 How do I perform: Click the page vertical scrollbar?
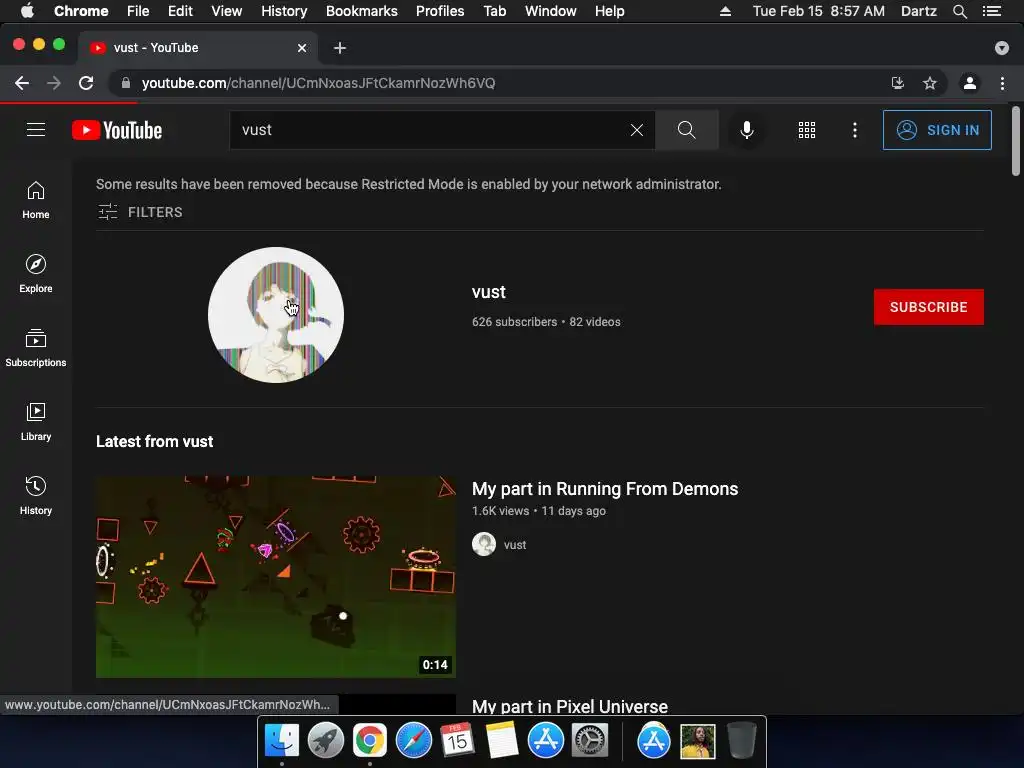(1016, 141)
